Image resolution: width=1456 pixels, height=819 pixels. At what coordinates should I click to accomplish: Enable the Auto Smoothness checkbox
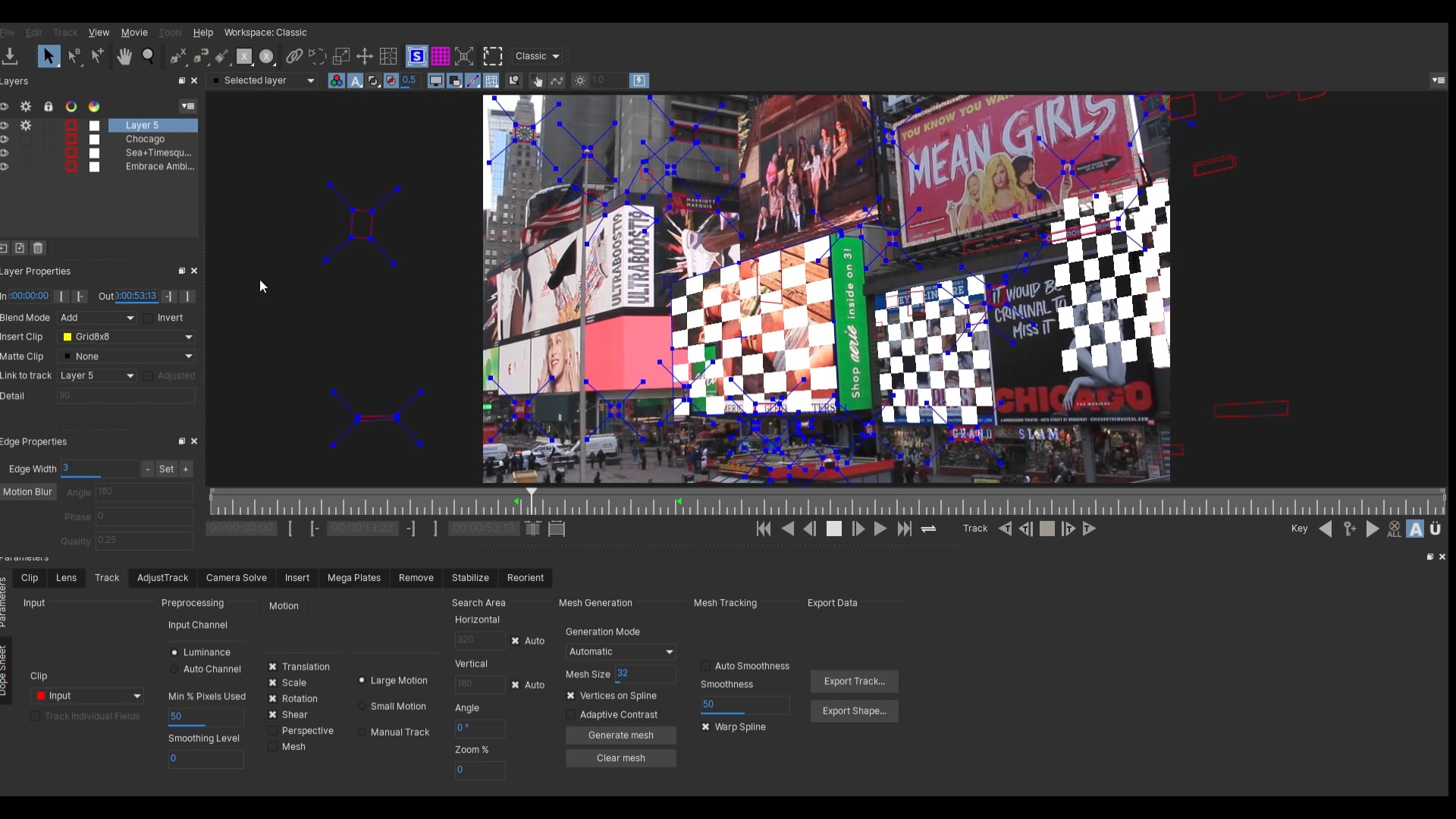point(705,666)
